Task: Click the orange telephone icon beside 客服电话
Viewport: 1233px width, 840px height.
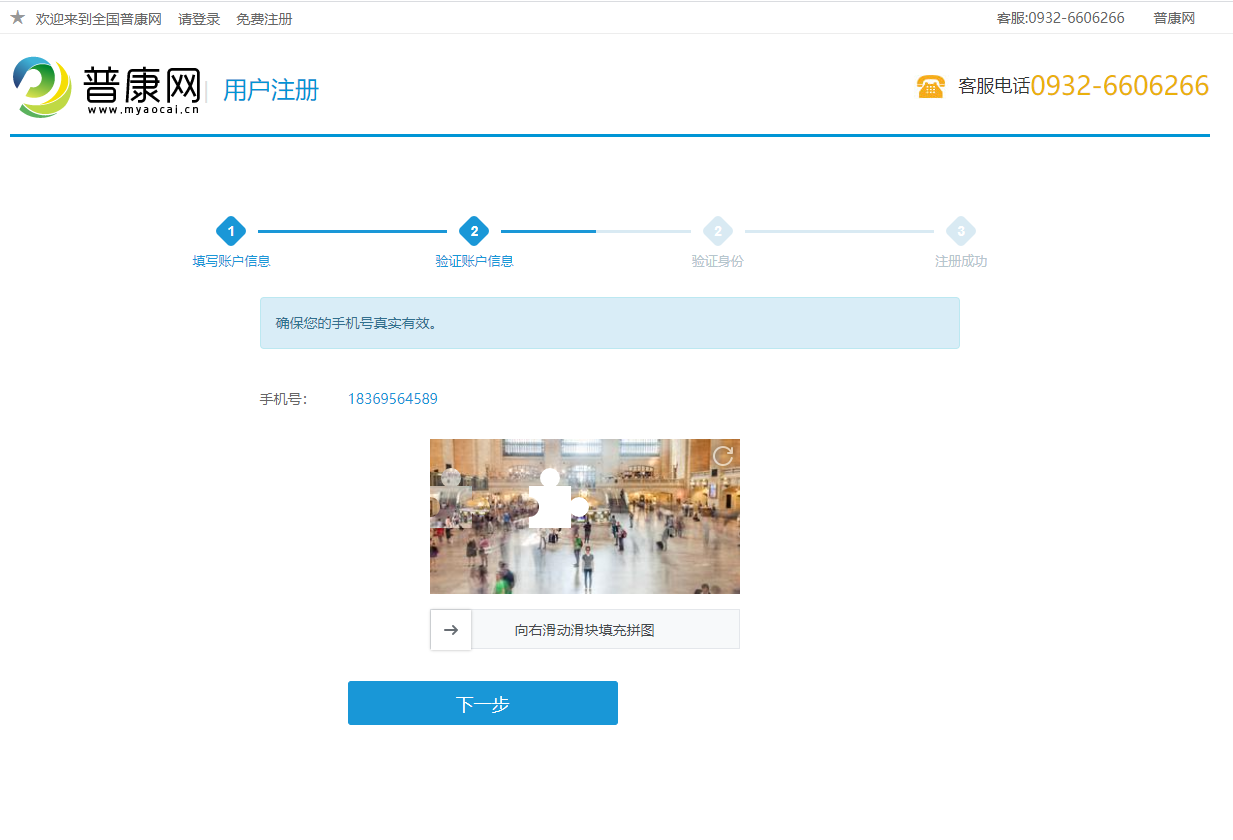Action: pyautogui.click(x=930, y=87)
